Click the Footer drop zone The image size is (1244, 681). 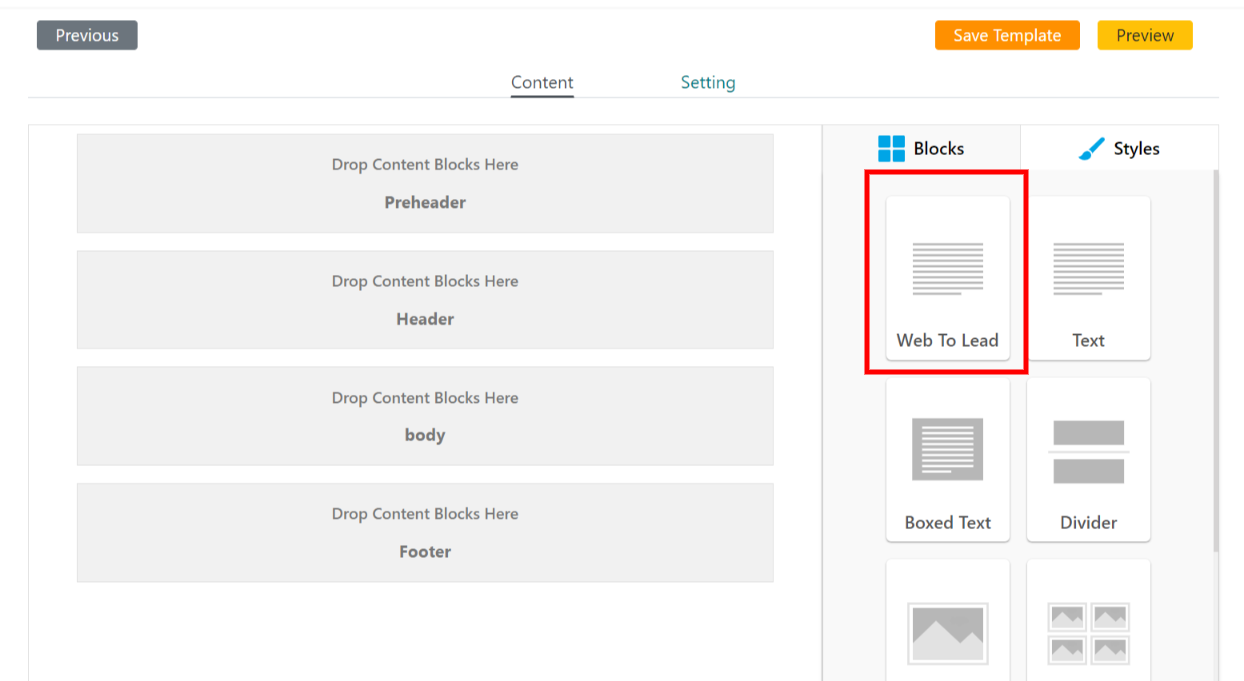coord(425,532)
